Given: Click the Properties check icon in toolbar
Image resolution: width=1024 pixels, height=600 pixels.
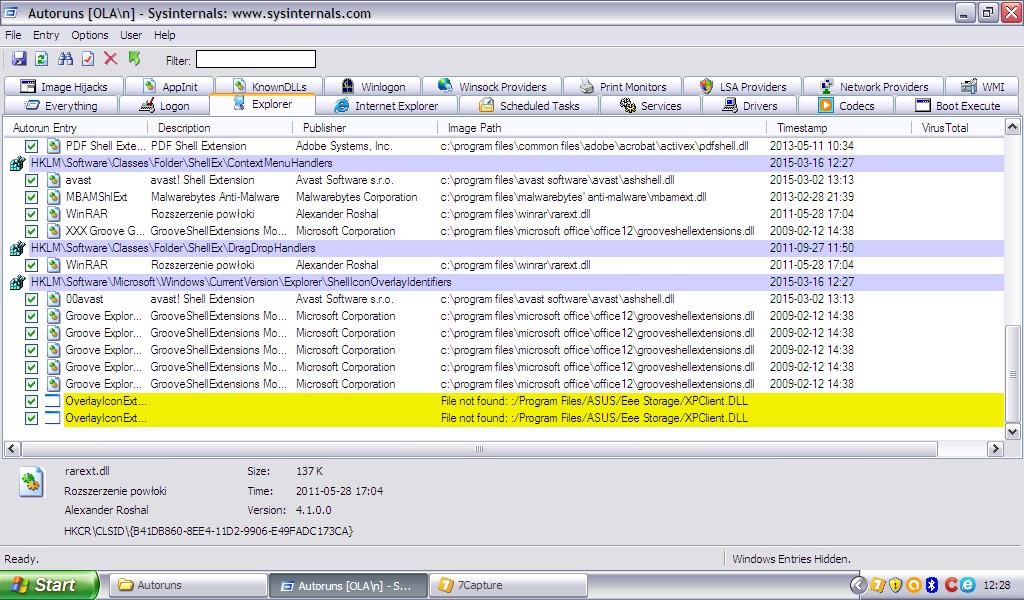Looking at the screenshot, I should pos(88,59).
